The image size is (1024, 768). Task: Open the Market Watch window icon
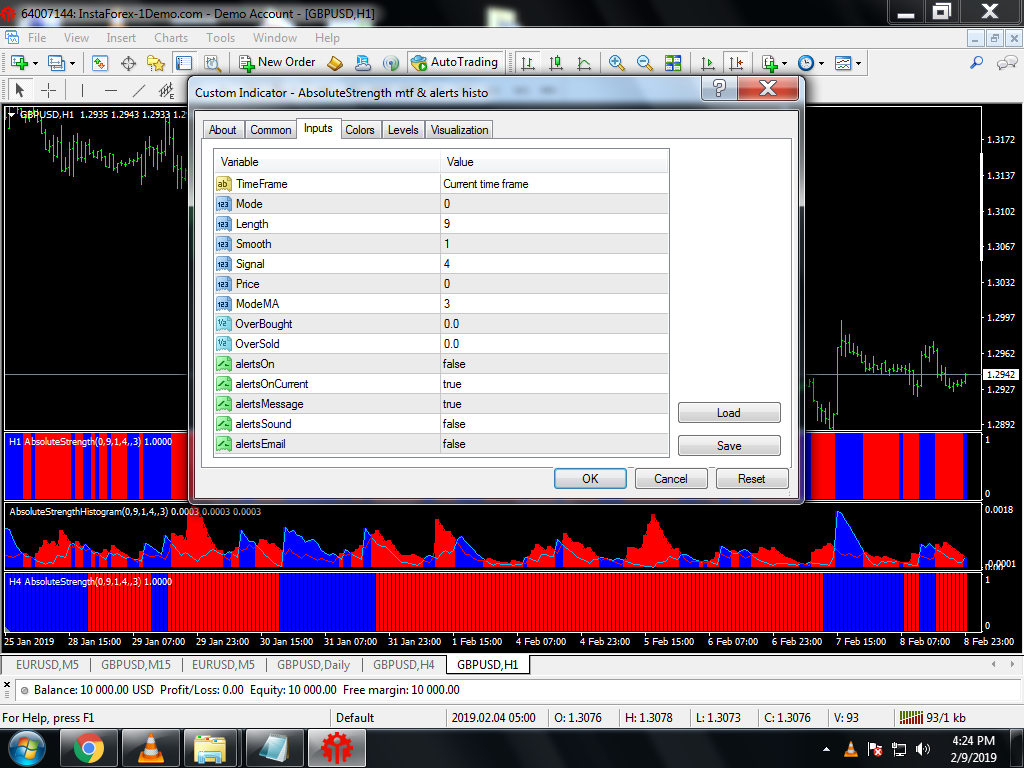coord(100,63)
